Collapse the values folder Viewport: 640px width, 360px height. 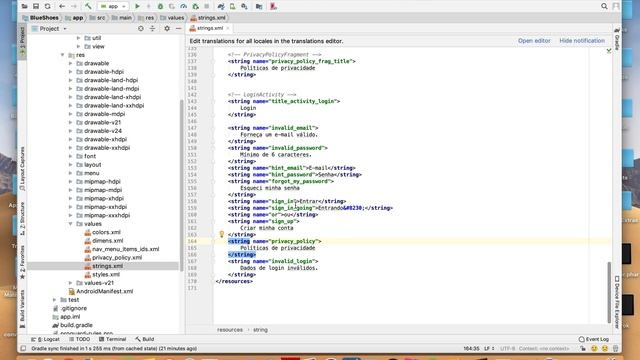(x=71, y=224)
